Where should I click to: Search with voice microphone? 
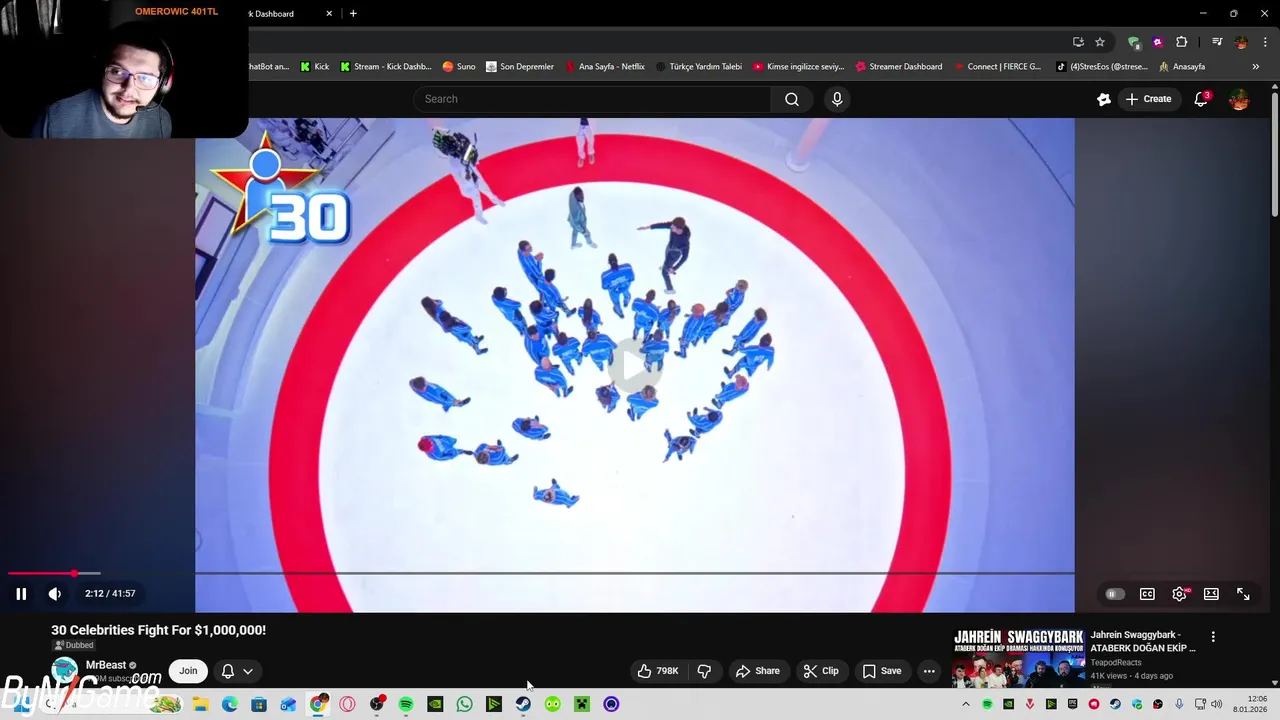coord(837,99)
